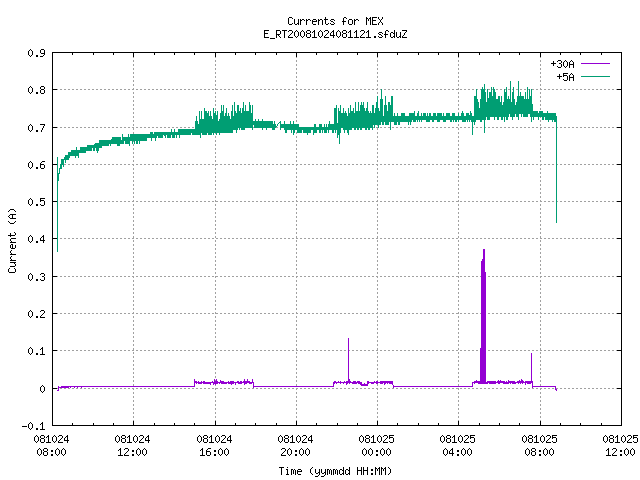Click the purple +30A legend line sample

point(595,64)
